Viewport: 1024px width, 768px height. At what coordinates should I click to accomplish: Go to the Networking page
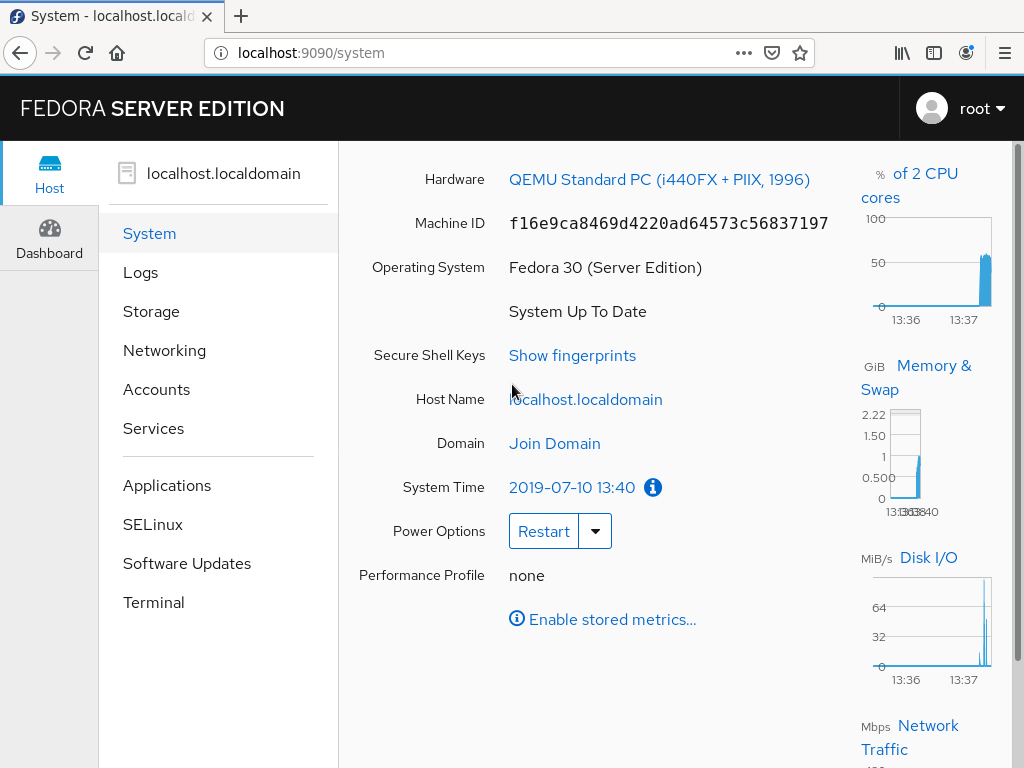(x=165, y=351)
